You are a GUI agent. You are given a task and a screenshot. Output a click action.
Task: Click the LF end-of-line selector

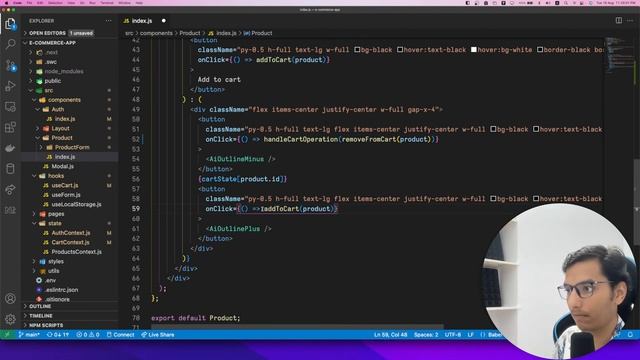click(x=471, y=335)
